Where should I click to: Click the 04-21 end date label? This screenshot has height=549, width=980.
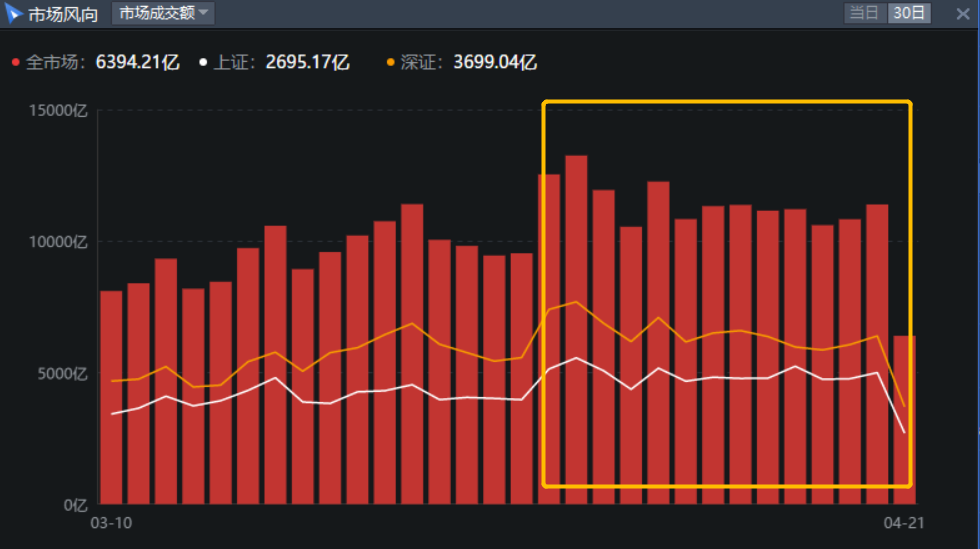coord(904,523)
